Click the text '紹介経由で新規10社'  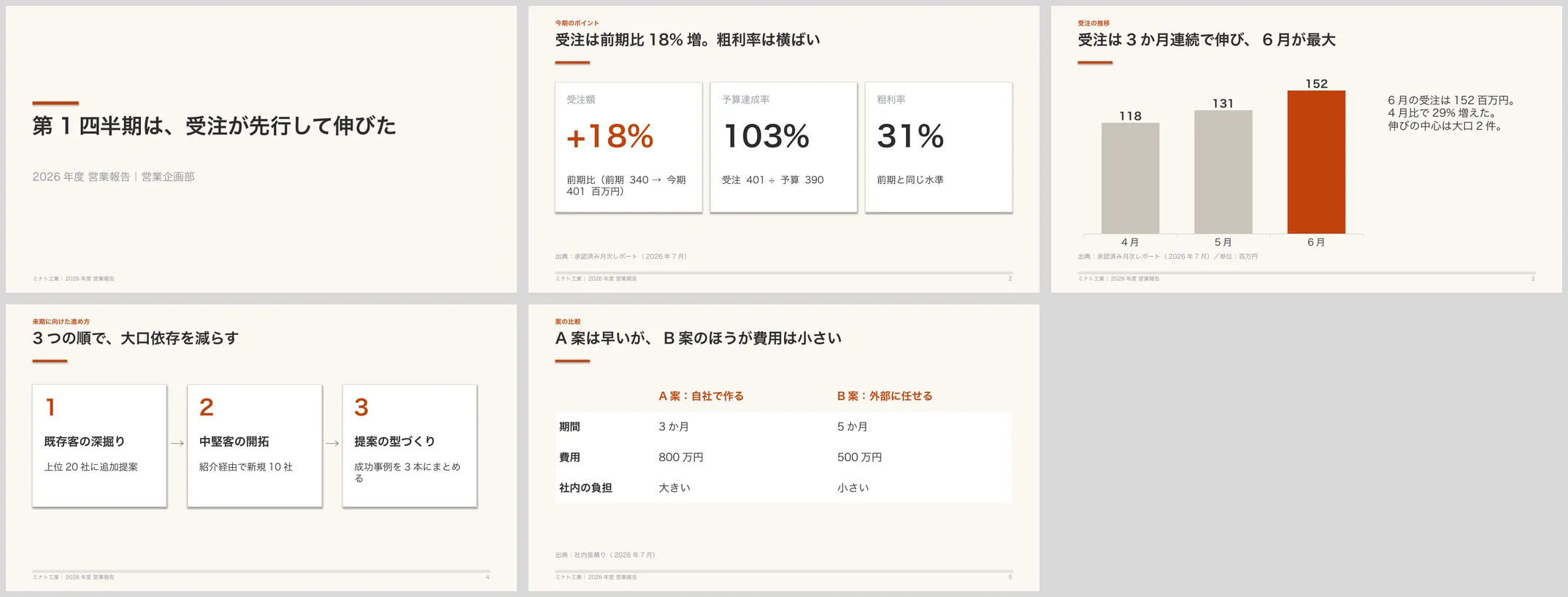click(x=246, y=467)
